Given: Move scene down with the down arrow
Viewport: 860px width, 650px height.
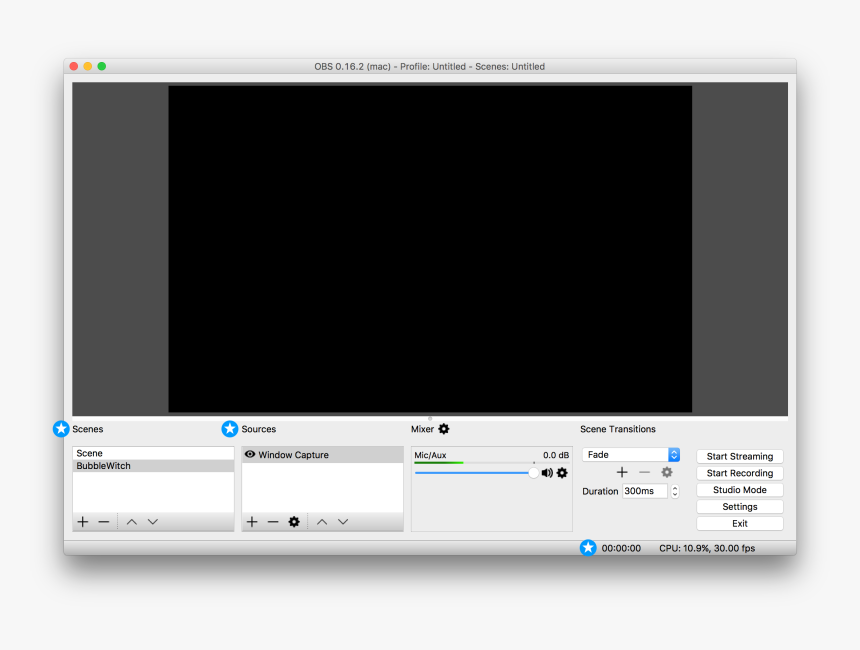Looking at the screenshot, I should (153, 522).
